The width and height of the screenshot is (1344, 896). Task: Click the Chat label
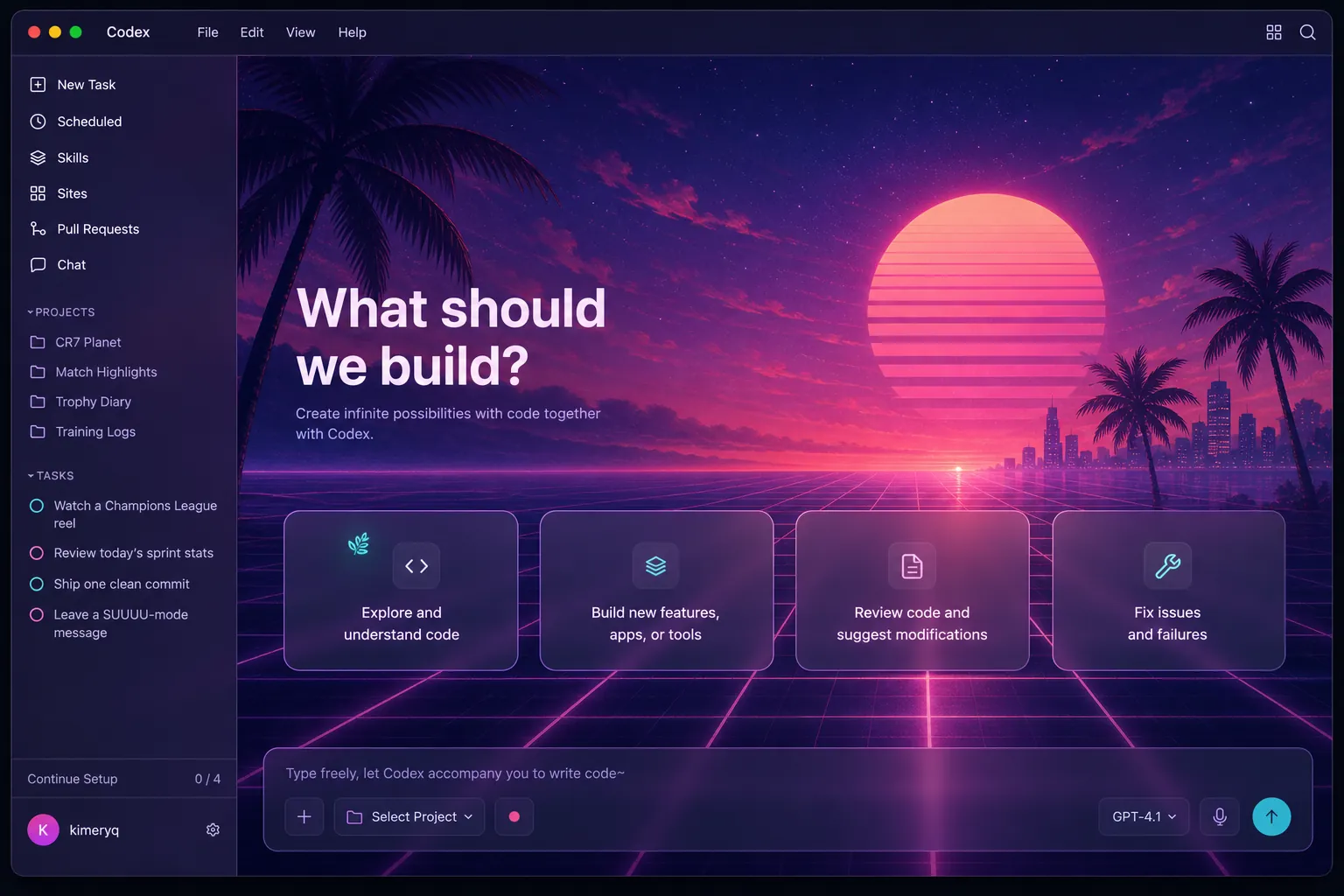click(72, 265)
